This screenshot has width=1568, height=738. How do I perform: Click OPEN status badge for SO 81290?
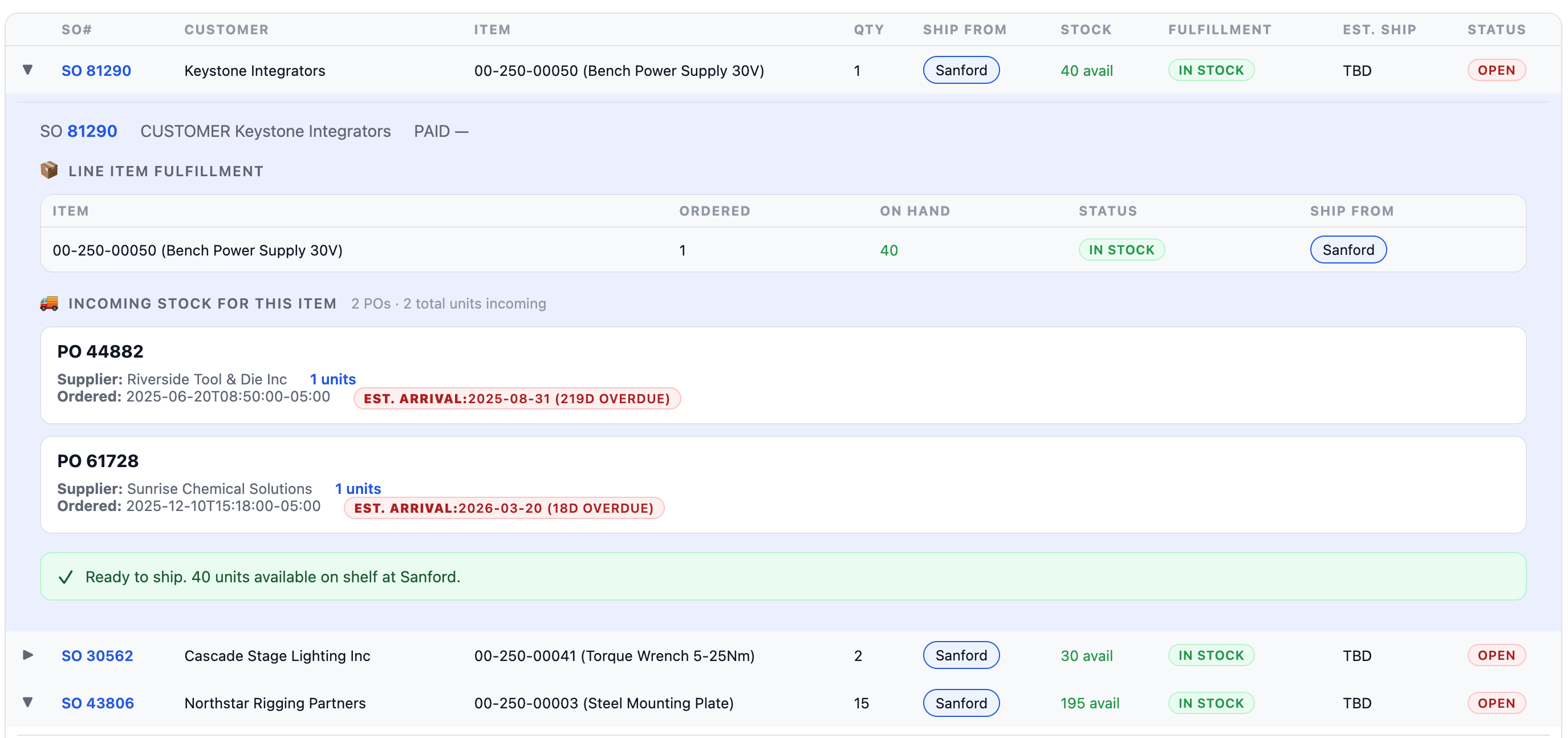pos(1497,71)
